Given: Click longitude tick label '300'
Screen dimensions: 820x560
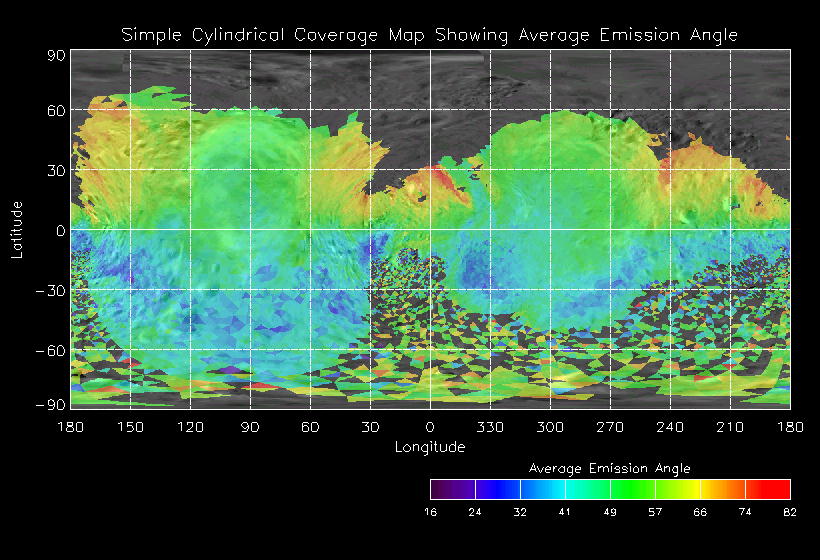Looking at the screenshot, I should click(x=550, y=427).
